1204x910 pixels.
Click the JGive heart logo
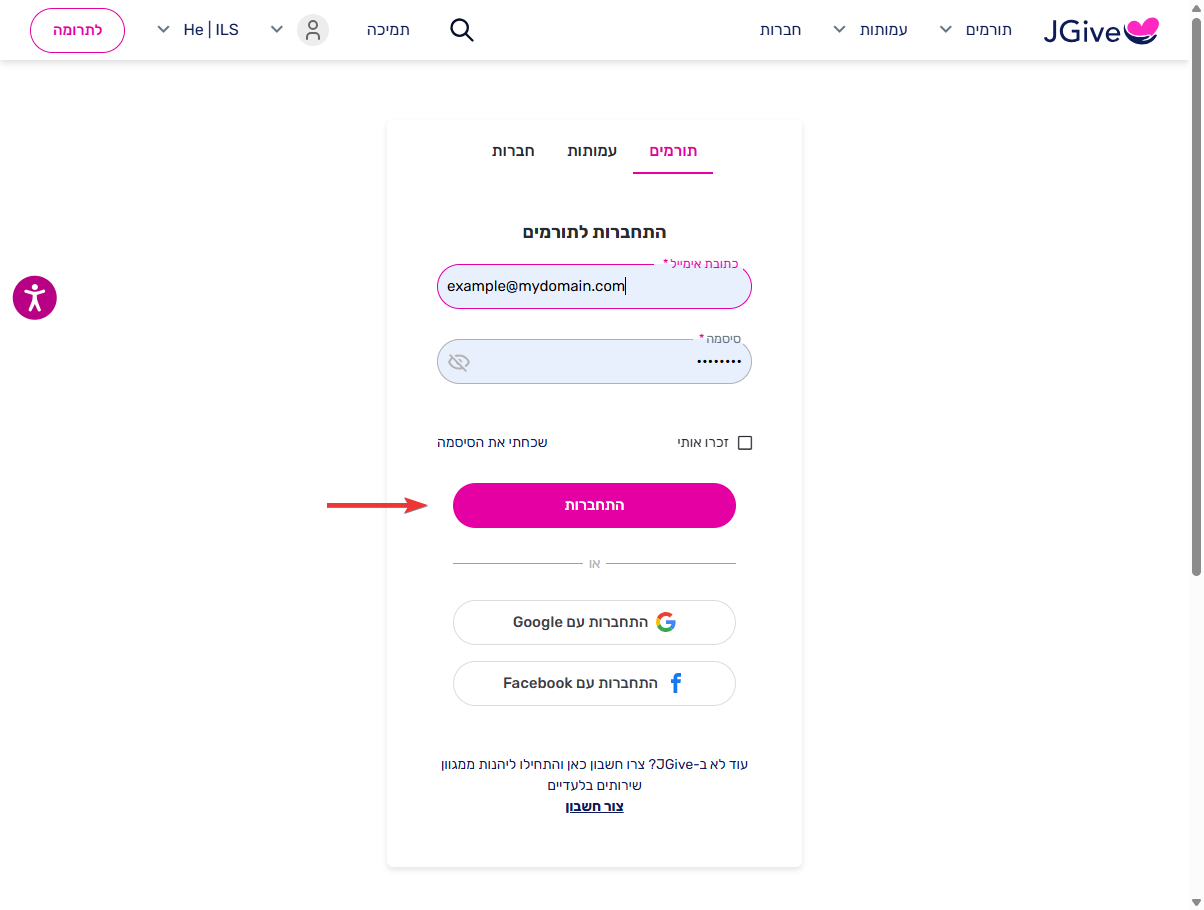click(1101, 31)
